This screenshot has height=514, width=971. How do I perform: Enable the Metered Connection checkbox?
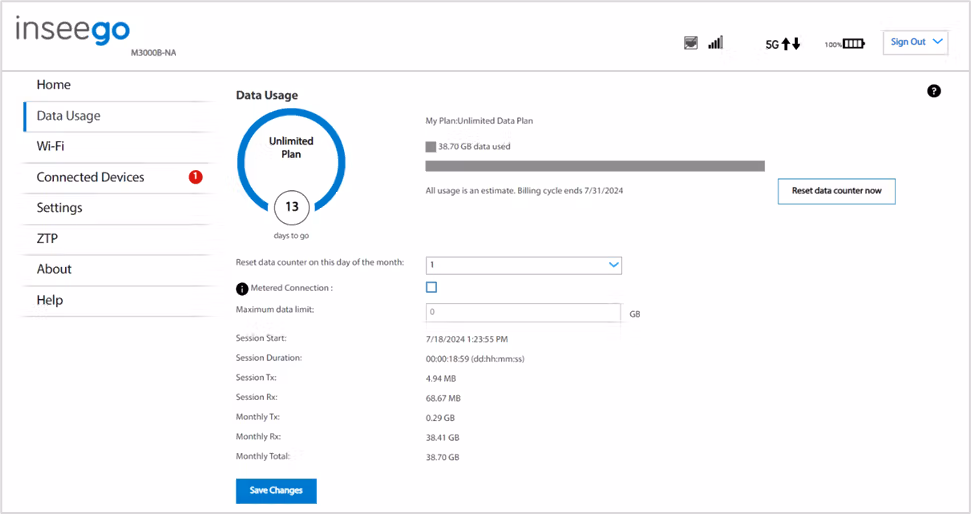pos(432,287)
